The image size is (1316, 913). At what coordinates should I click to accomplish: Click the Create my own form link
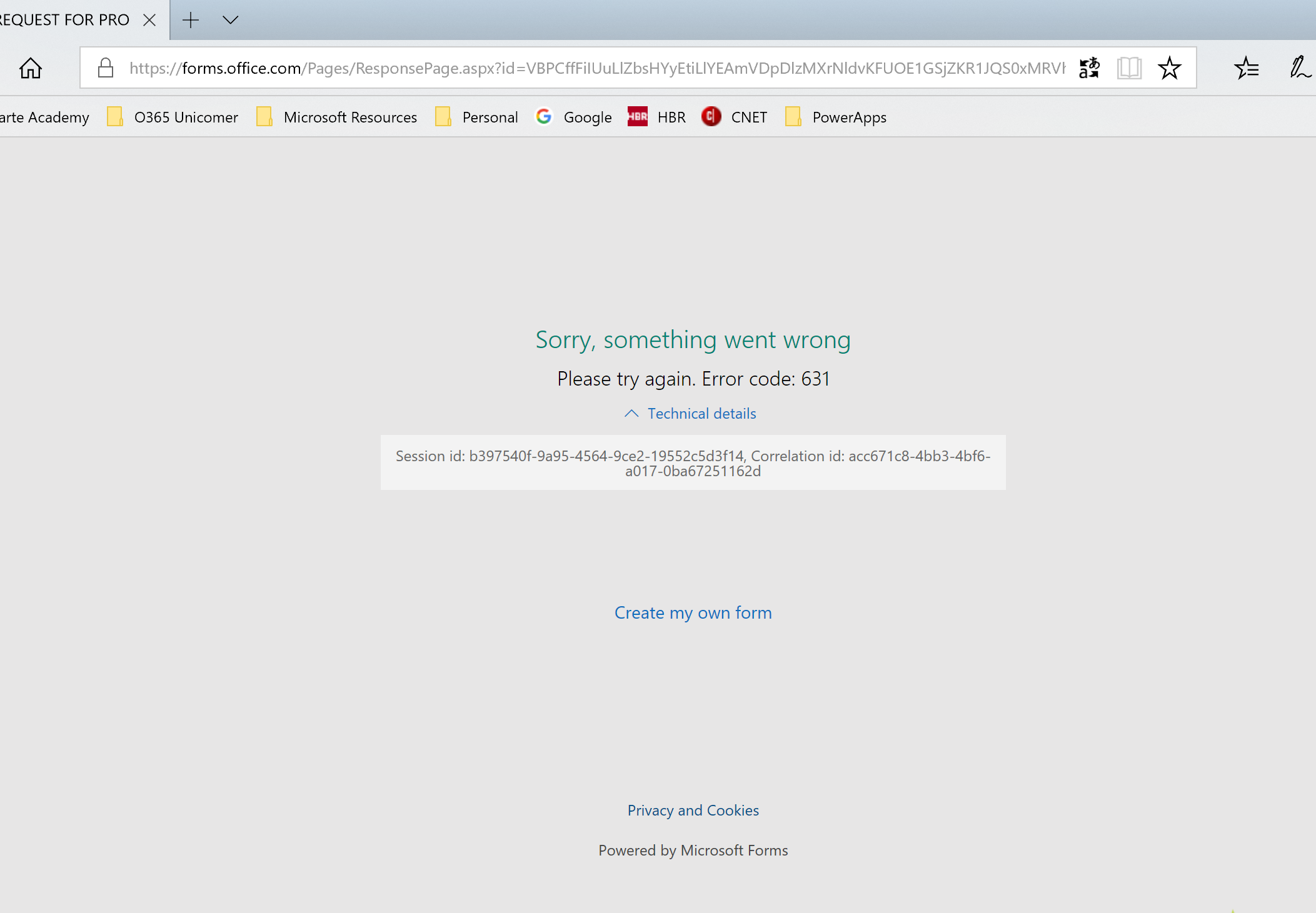[x=693, y=613]
